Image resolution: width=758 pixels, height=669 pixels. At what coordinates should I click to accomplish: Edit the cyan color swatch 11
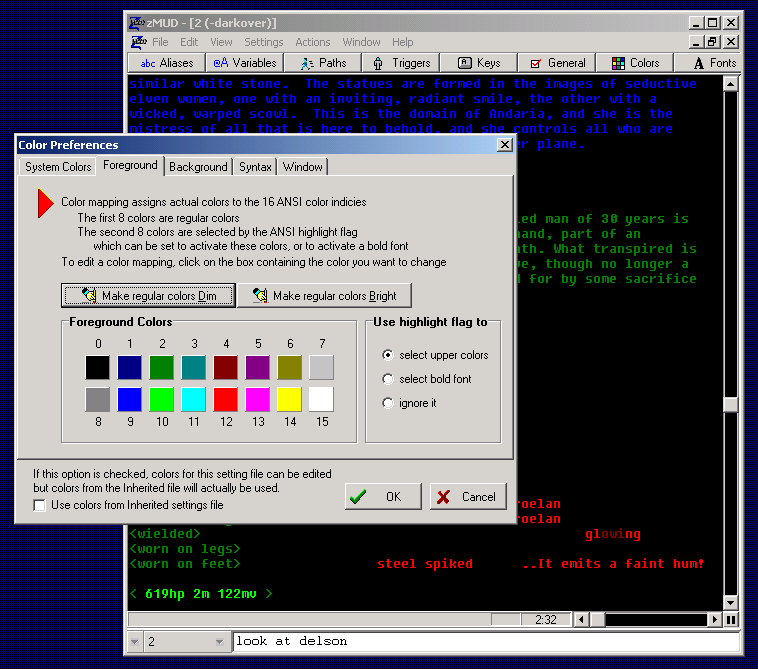point(193,399)
